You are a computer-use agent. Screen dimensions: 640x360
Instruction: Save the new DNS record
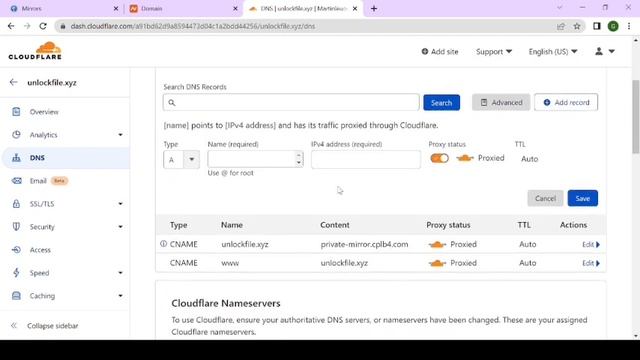coord(582,198)
